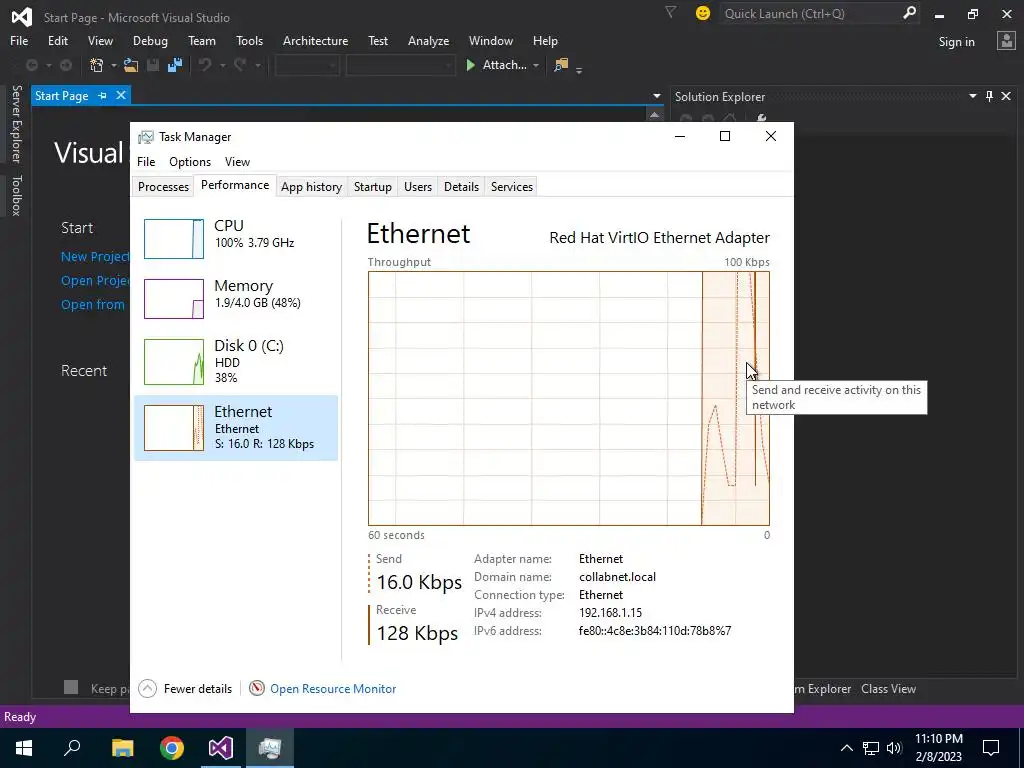
Task: Open Task Manager View menu
Action: tap(237, 161)
